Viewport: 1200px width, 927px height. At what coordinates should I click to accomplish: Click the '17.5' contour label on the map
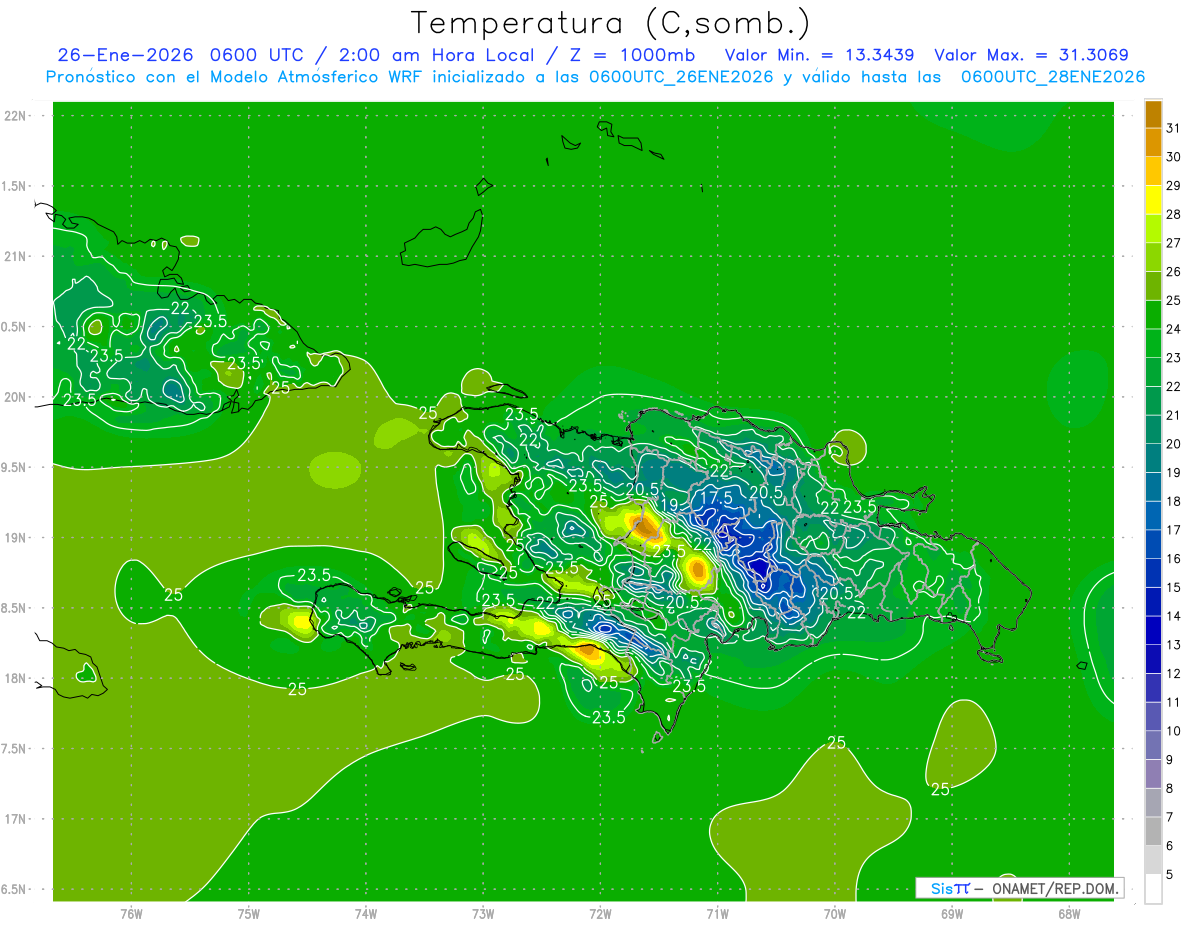[x=716, y=497]
